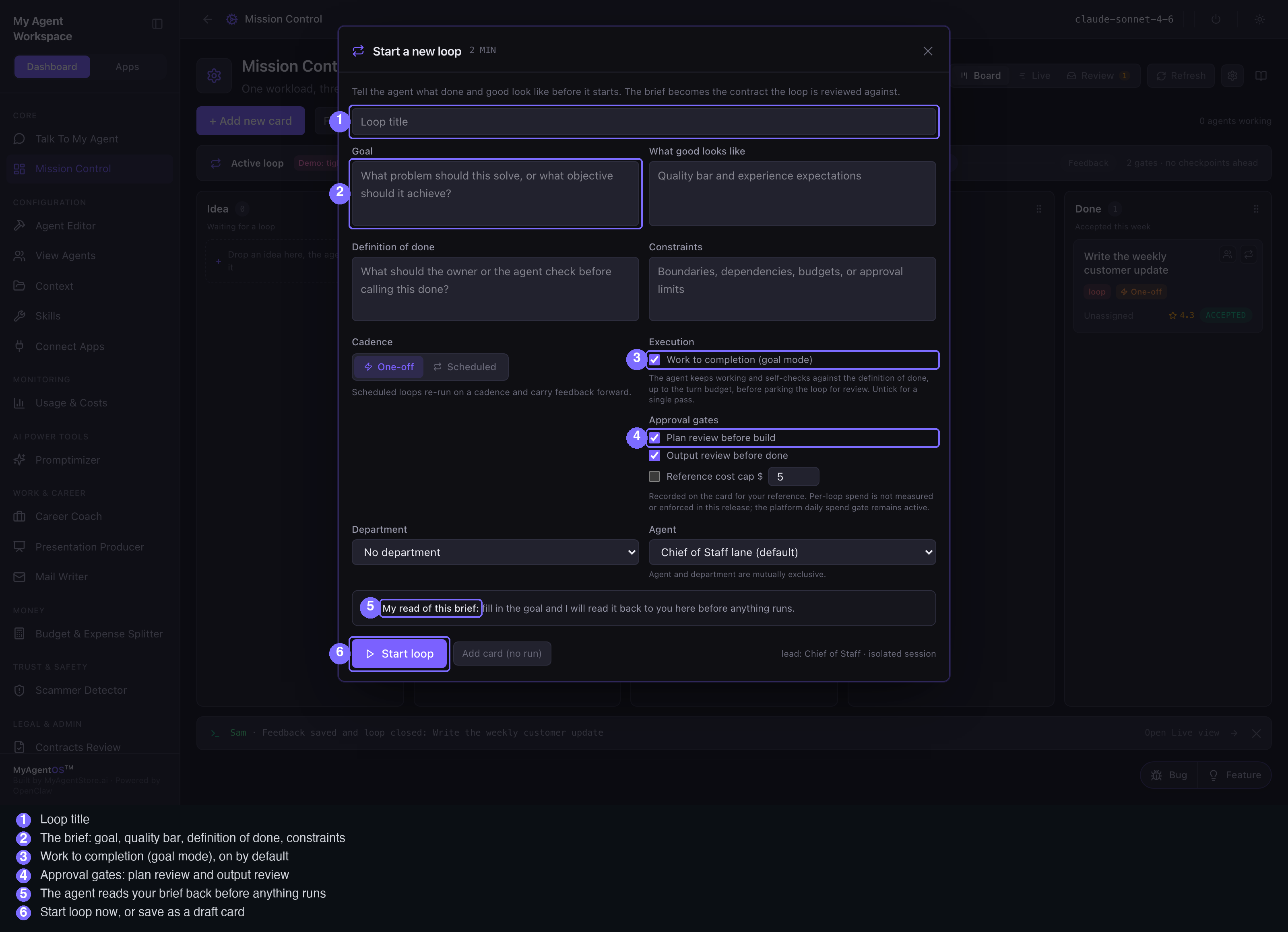Image resolution: width=1288 pixels, height=932 pixels.
Task: Click Add card (no run)
Action: tap(502, 654)
